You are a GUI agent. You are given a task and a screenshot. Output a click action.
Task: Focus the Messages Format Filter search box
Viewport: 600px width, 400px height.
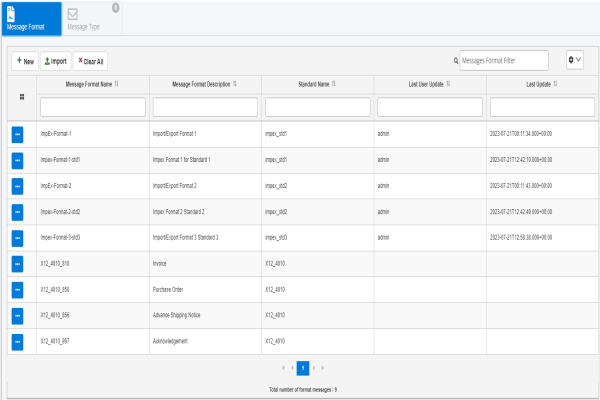click(x=504, y=61)
